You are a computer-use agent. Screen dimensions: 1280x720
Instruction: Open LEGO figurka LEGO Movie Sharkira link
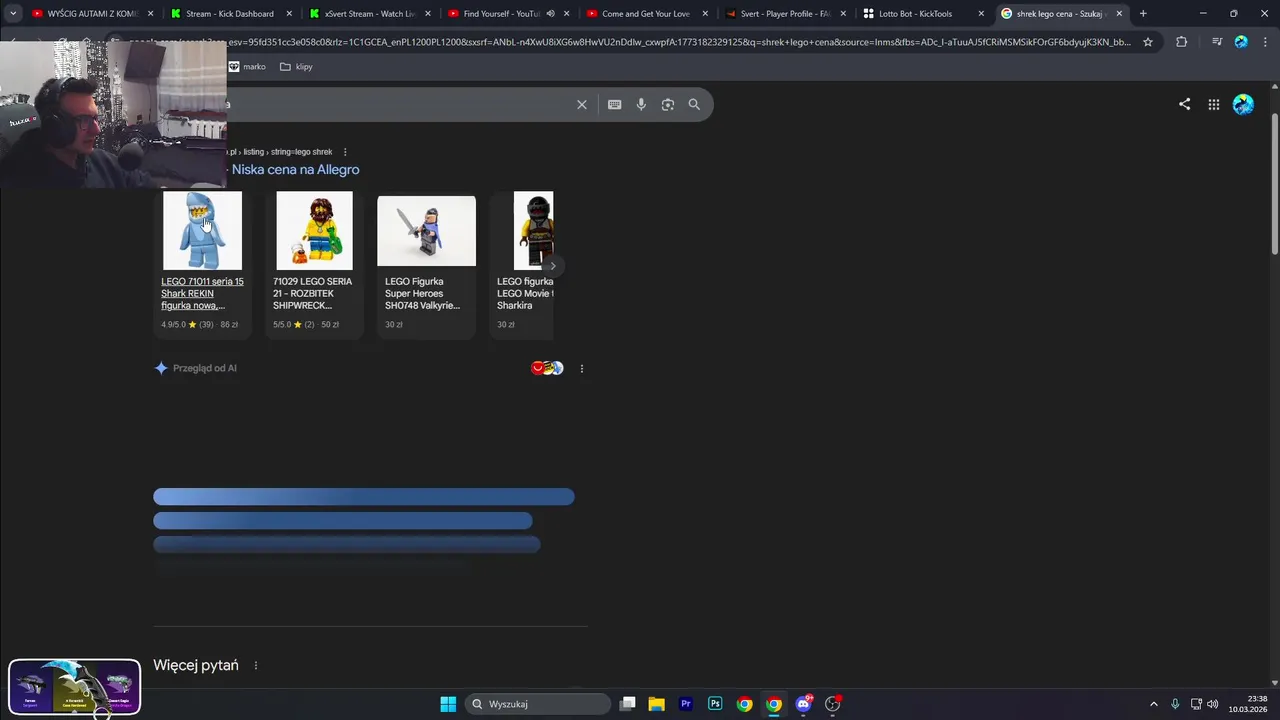tap(525, 294)
